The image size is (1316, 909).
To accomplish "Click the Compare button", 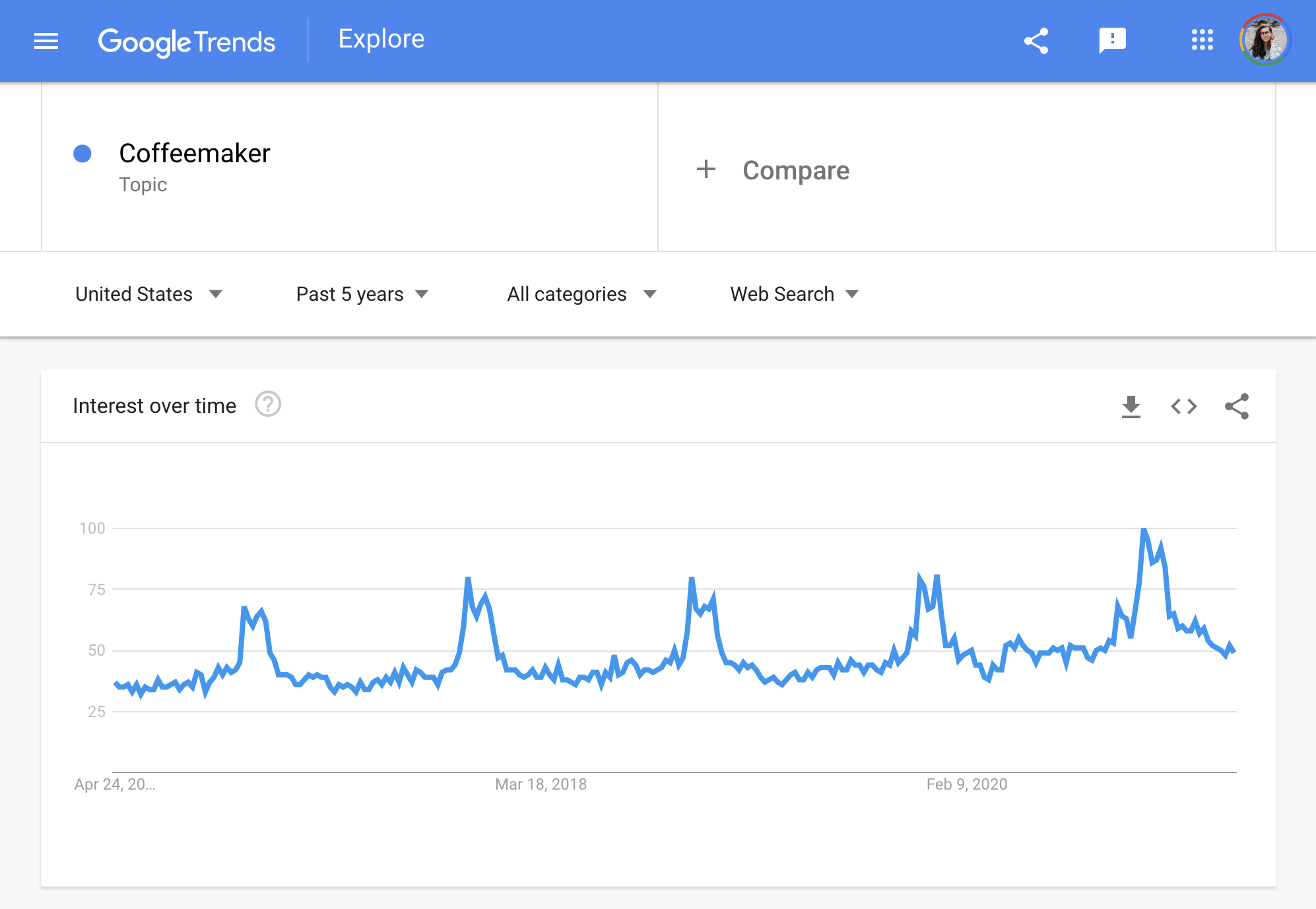I will [795, 170].
